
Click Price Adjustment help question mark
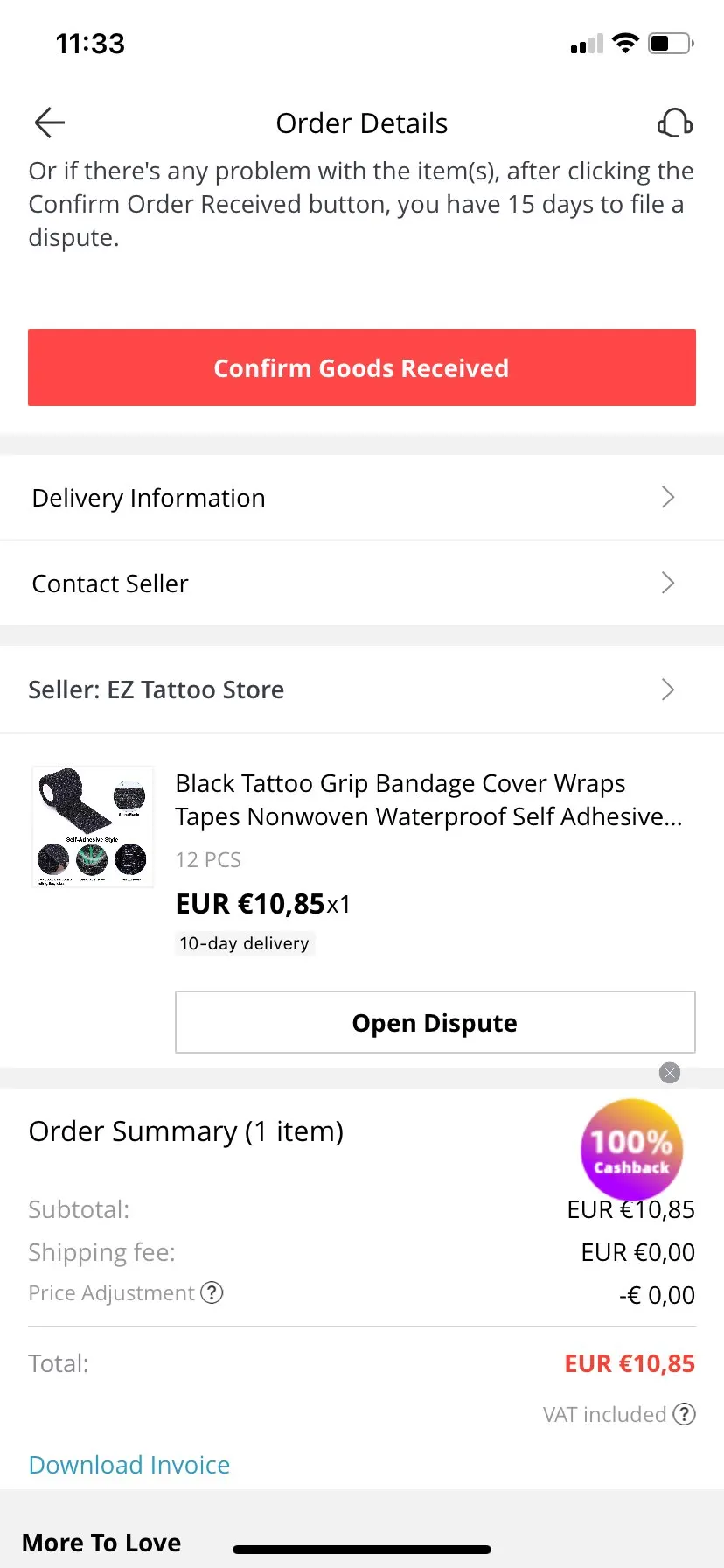212,1292
